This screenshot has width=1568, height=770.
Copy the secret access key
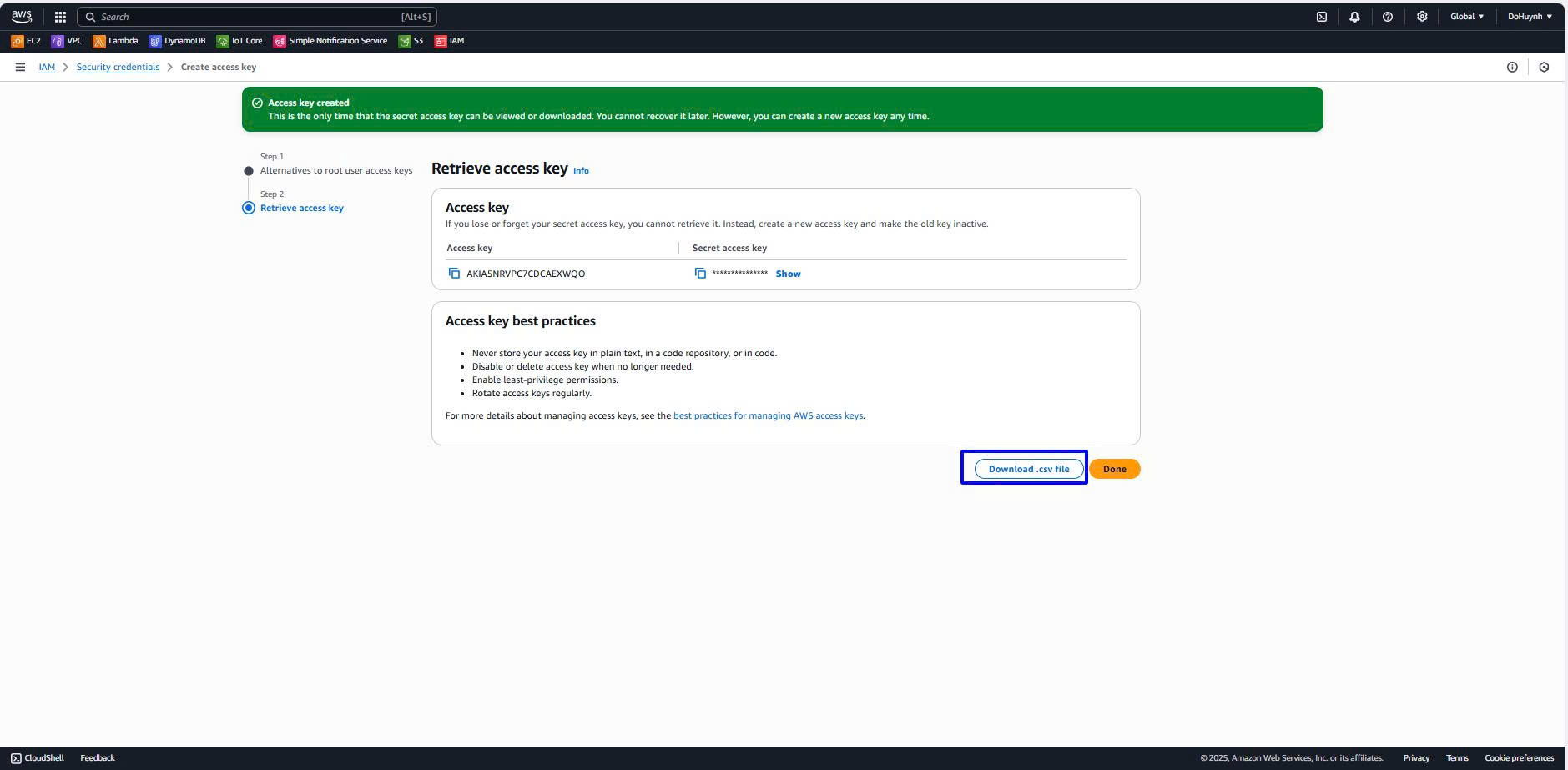[700, 274]
